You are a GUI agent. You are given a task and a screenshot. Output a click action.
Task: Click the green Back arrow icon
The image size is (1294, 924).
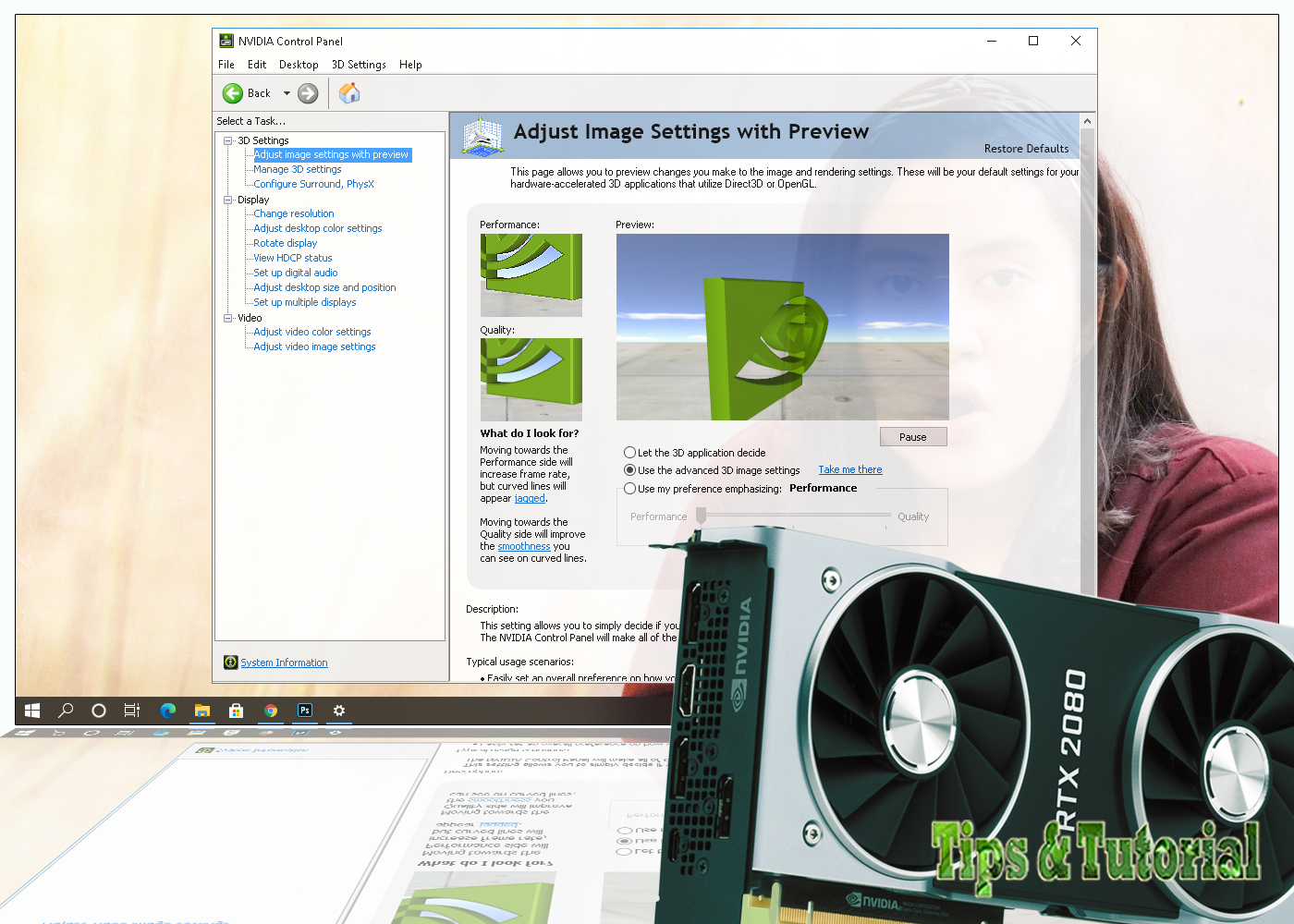point(233,93)
